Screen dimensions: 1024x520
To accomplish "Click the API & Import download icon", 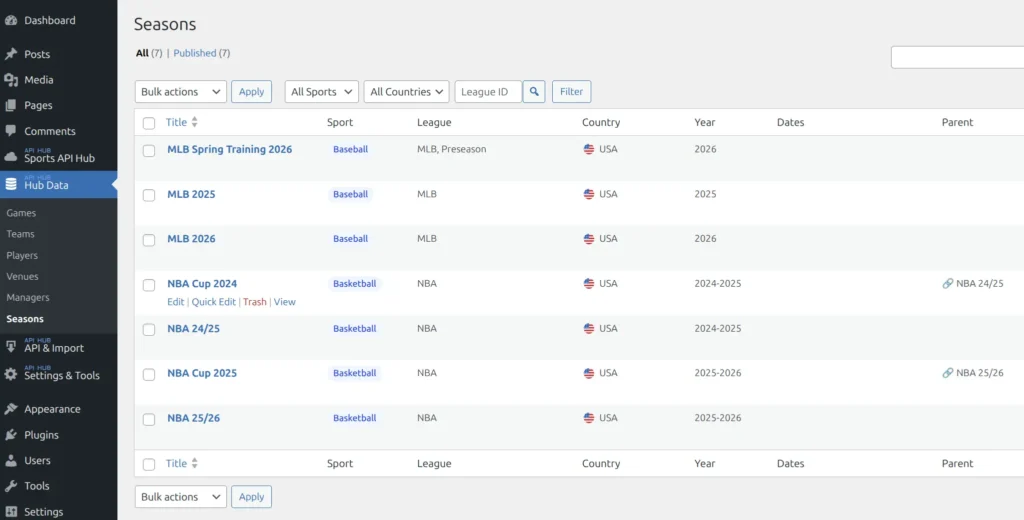I will (x=10, y=347).
